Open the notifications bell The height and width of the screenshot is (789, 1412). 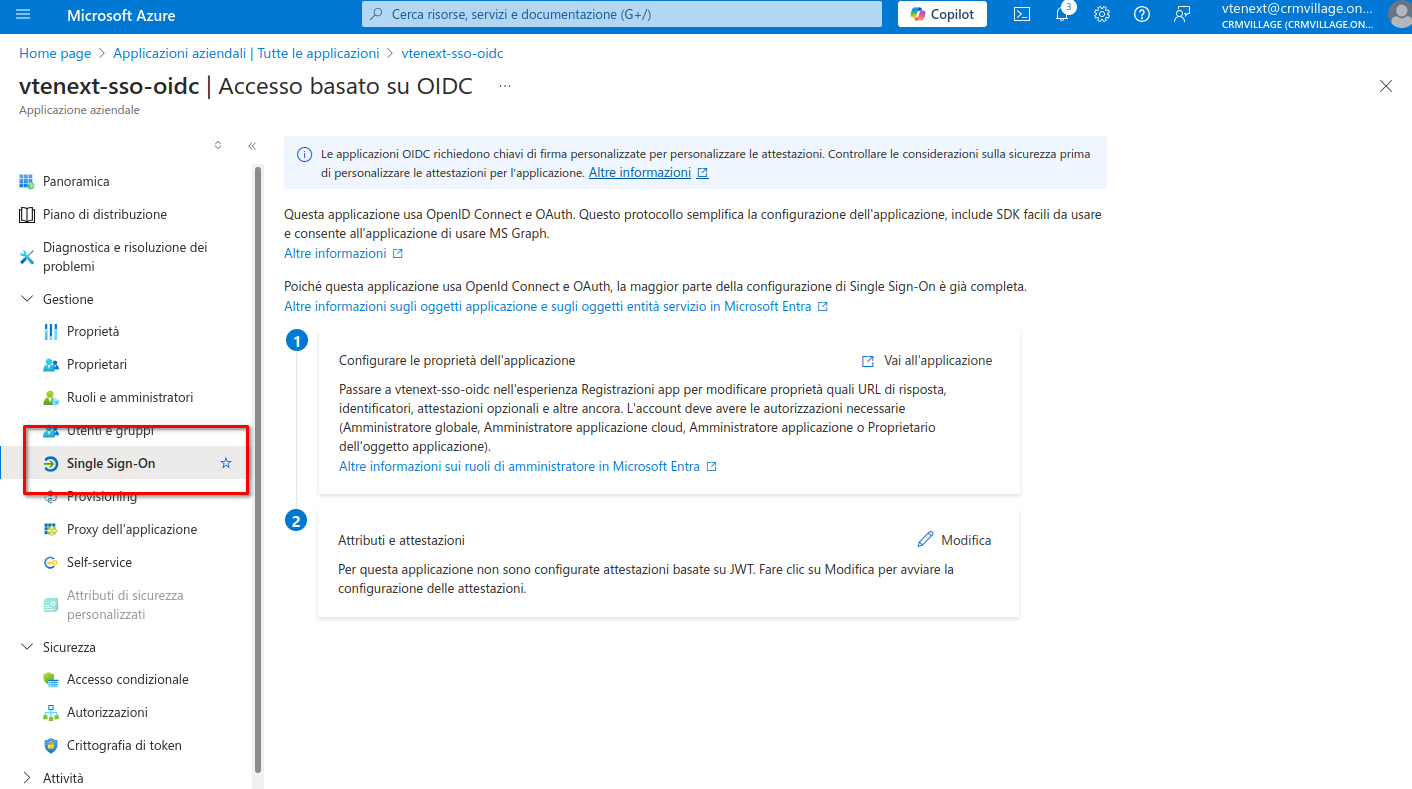click(x=1062, y=14)
